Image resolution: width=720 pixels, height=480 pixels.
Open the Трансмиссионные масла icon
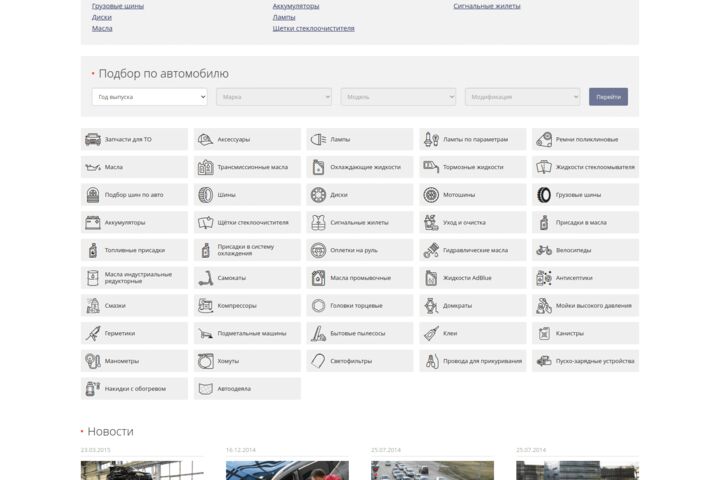click(205, 167)
